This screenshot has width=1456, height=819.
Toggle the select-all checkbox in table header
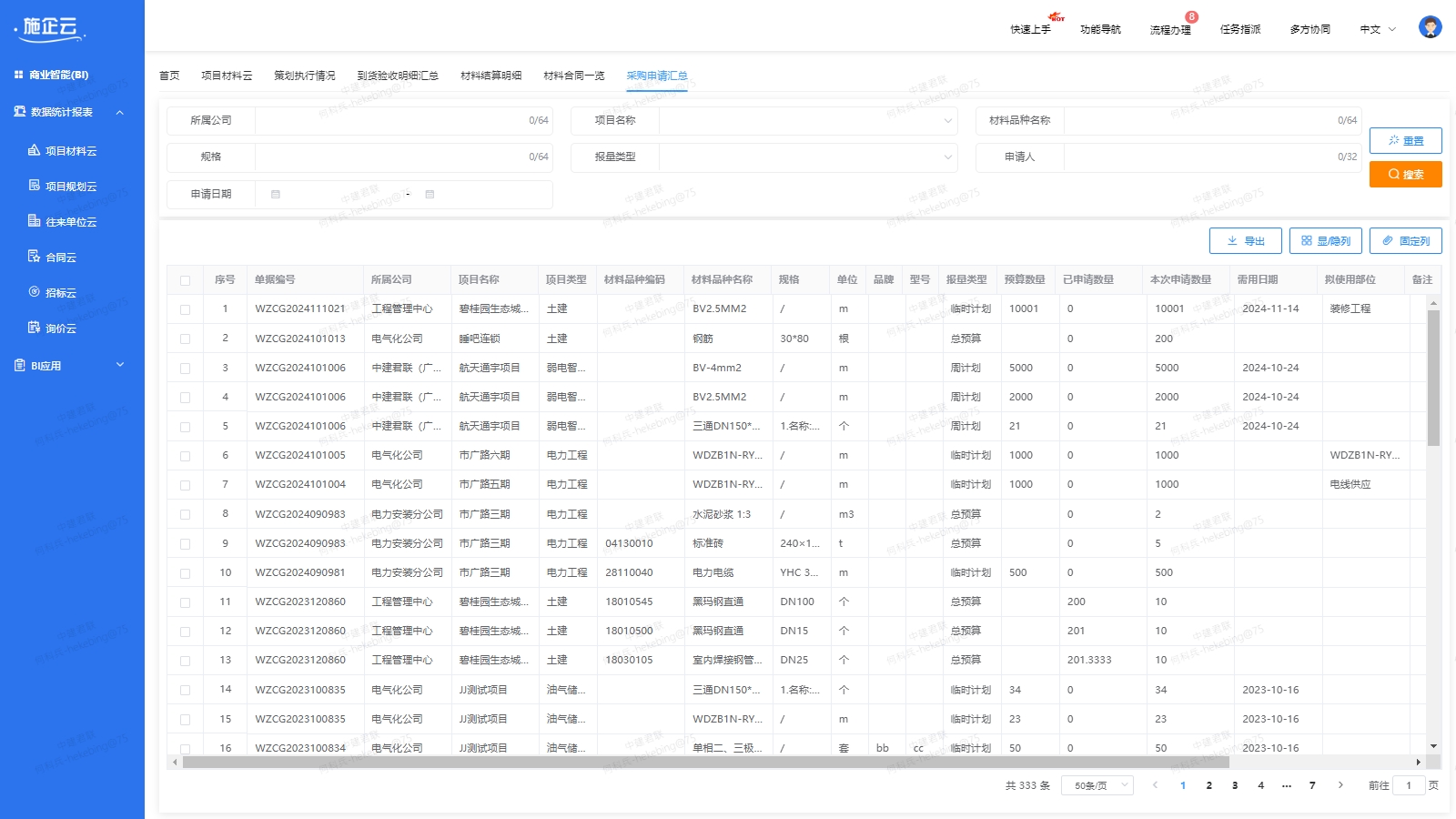(x=186, y=280)
